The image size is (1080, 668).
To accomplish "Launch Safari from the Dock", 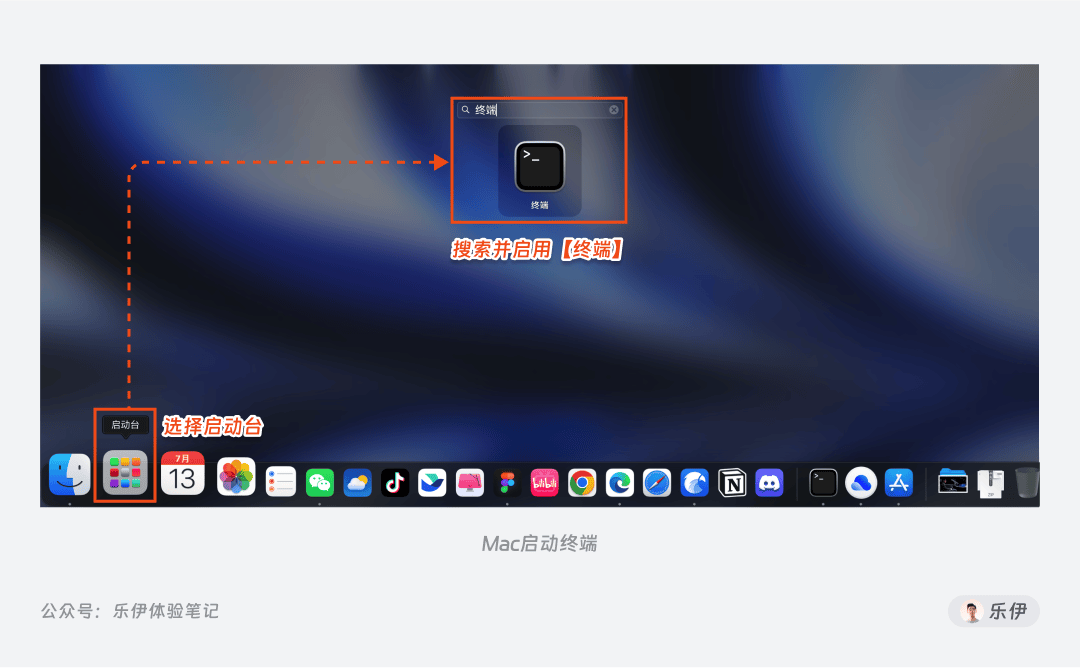I will [657, 483].
